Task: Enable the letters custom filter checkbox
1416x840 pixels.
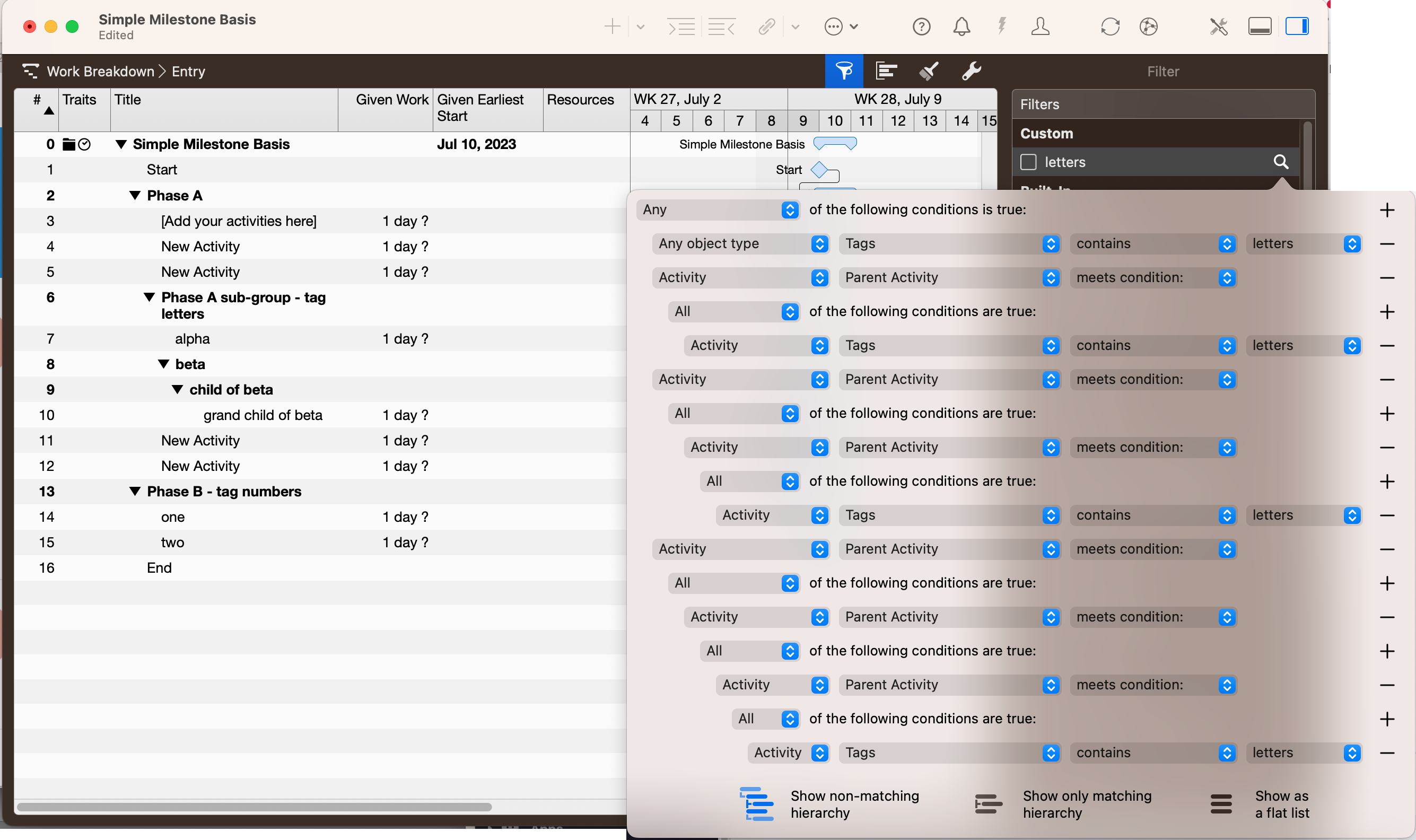Action: pos(1028,162)
